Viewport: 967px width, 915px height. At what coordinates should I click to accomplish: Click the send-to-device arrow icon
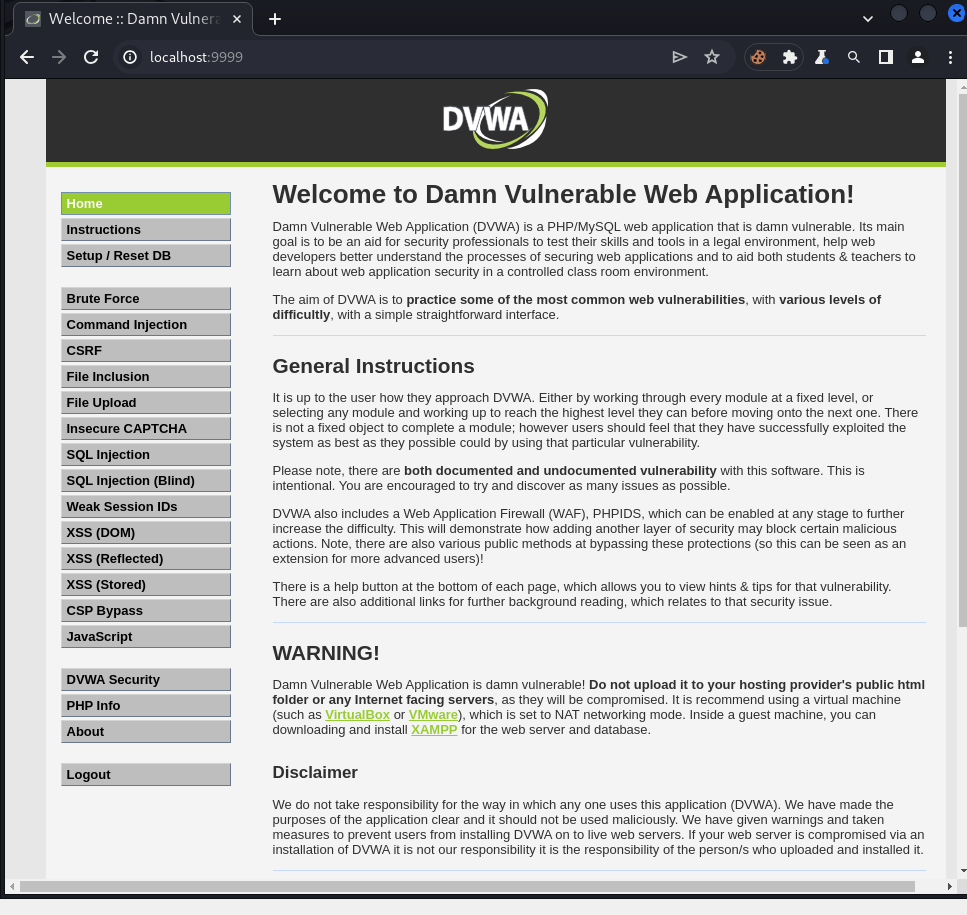point(680,57)
